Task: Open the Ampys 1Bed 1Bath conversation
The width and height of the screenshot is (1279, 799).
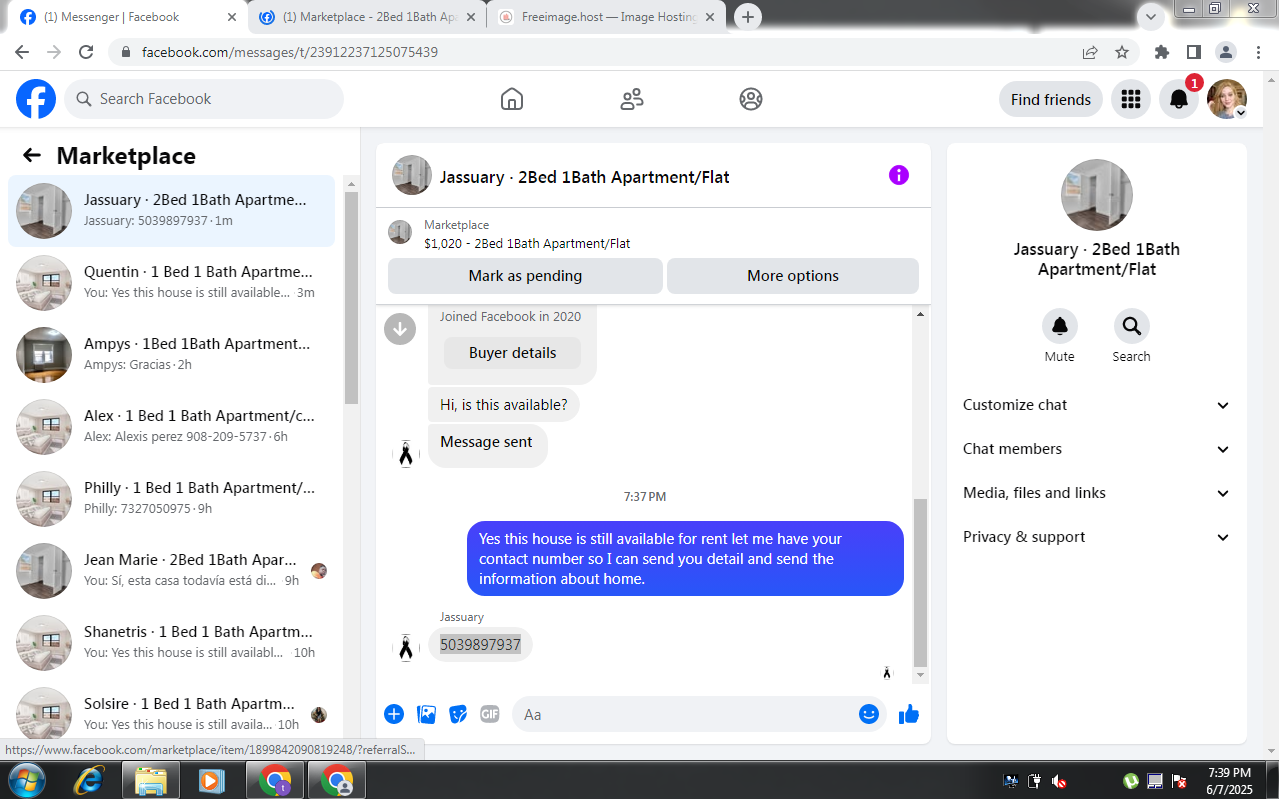Action: click(x=172, y=354)
